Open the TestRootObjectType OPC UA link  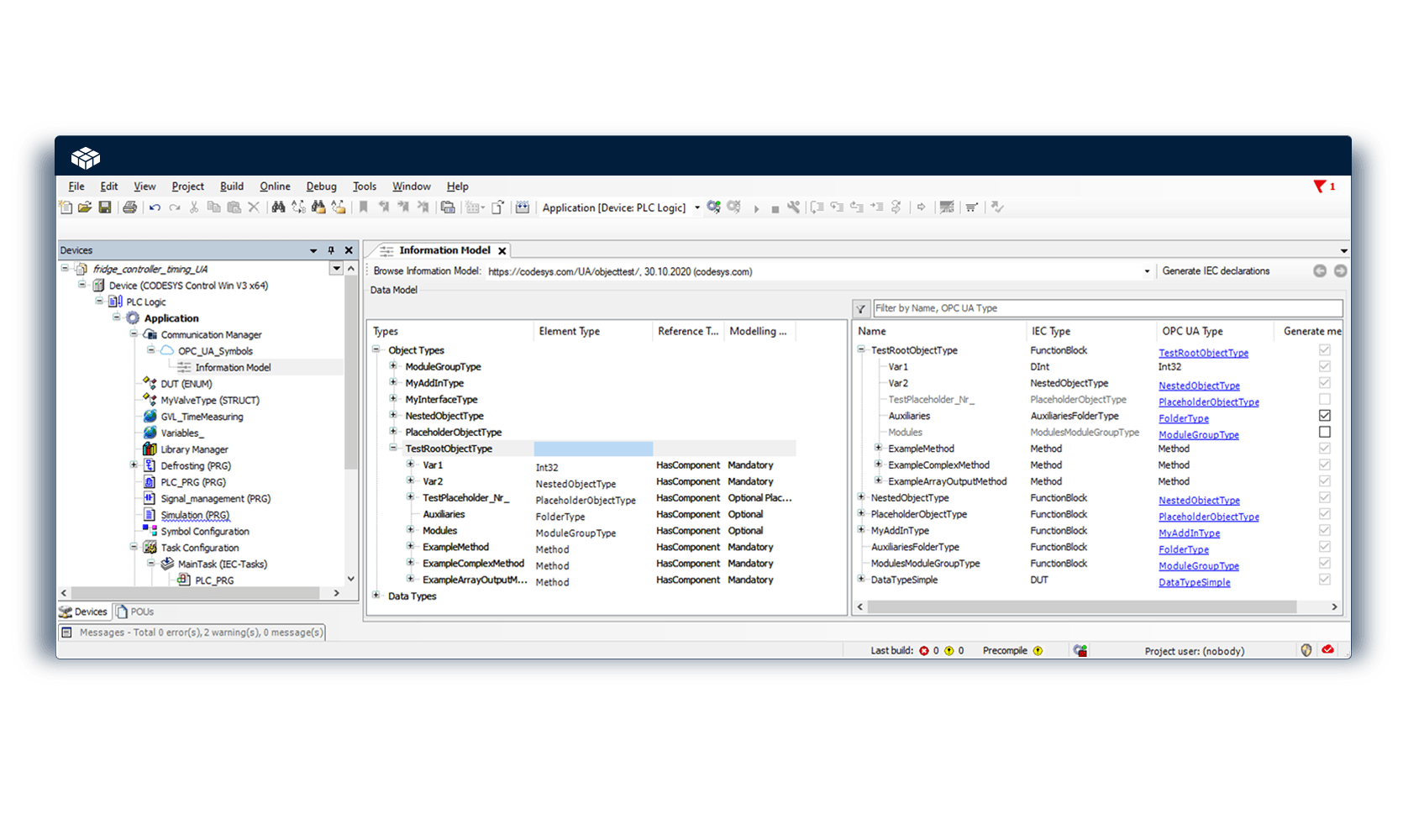pos(1203,353)
